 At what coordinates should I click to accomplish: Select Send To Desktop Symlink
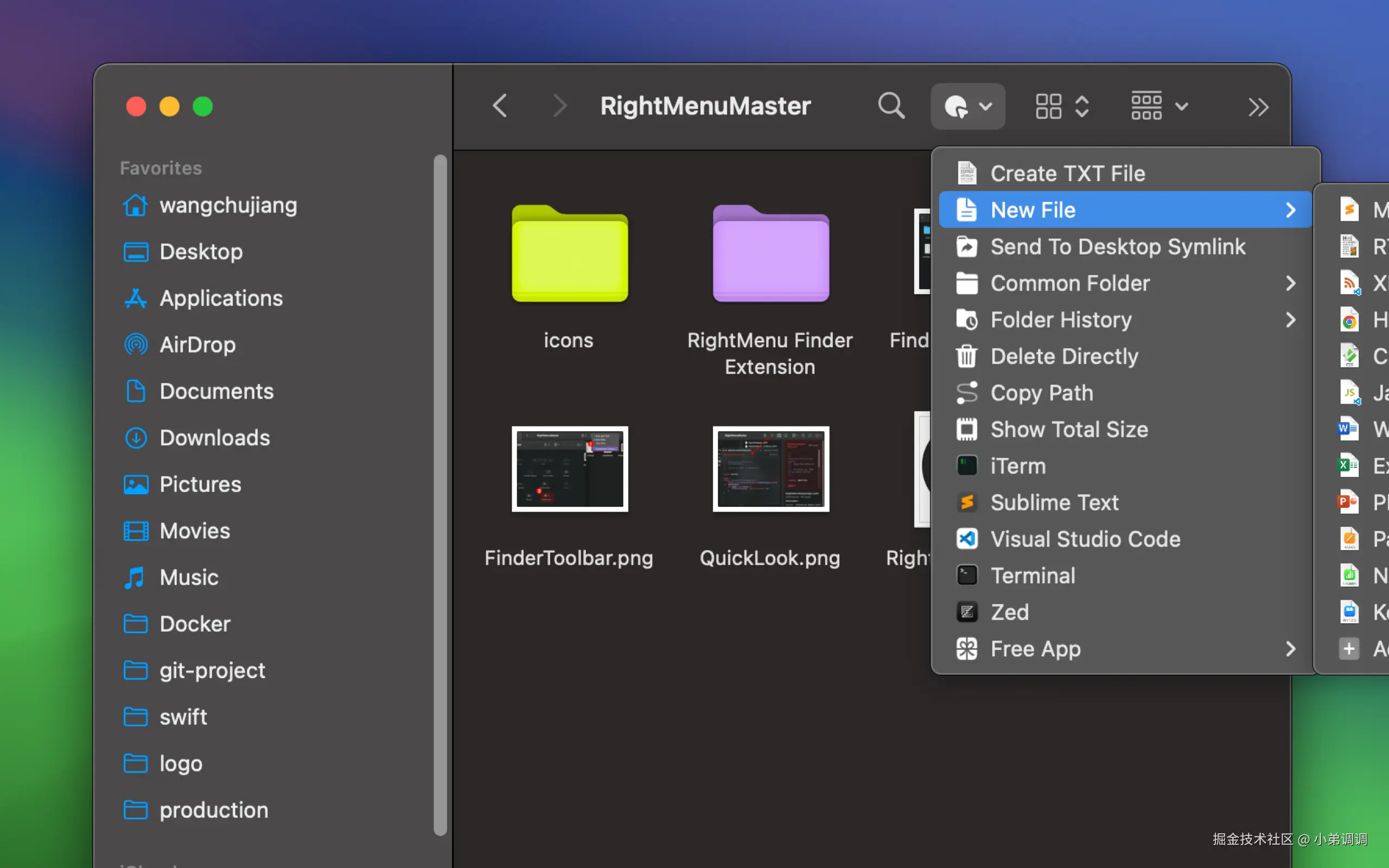coord(1117,247)
